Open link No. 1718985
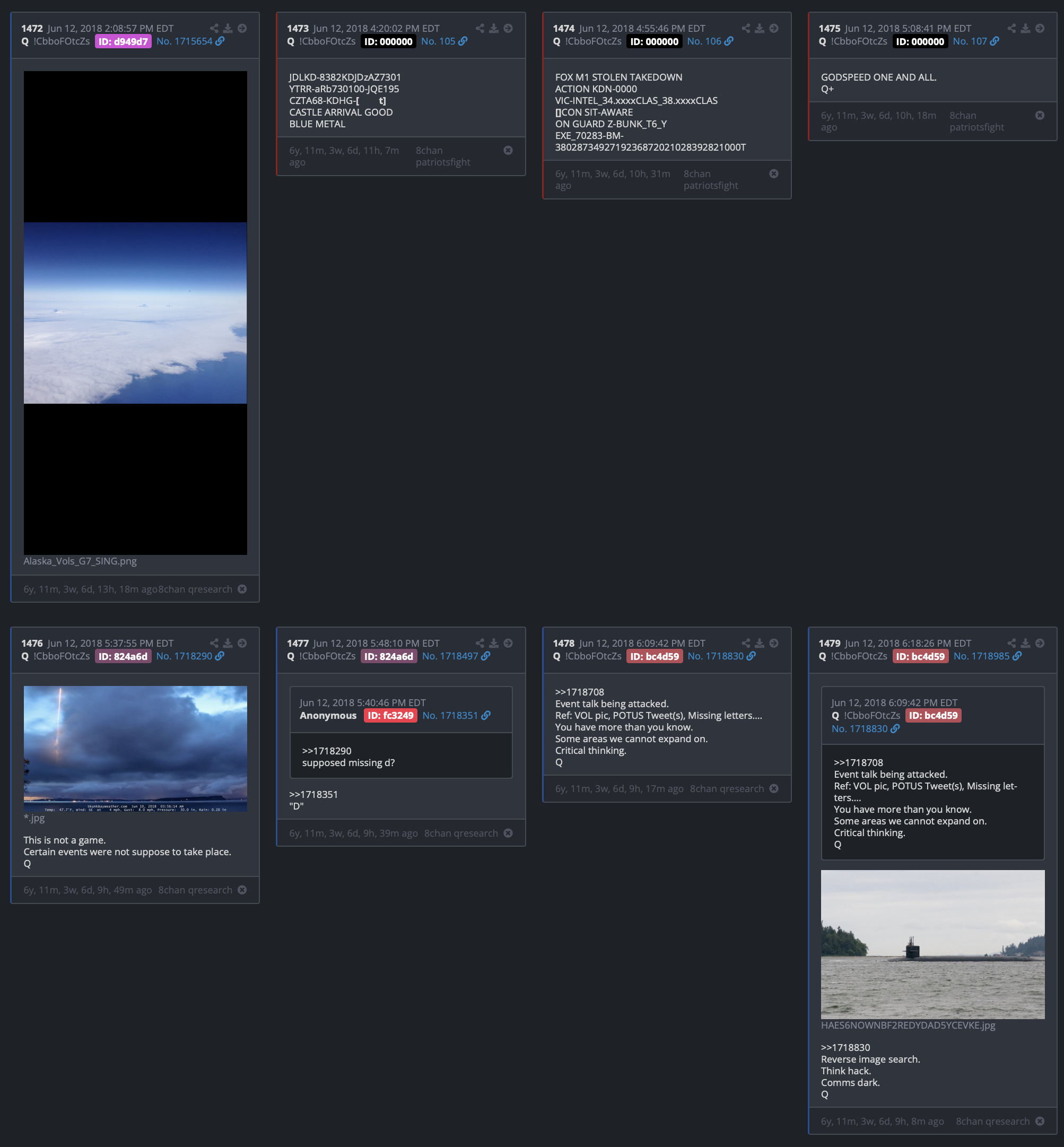1064x1147 pixels. click(x=988, y=656)
